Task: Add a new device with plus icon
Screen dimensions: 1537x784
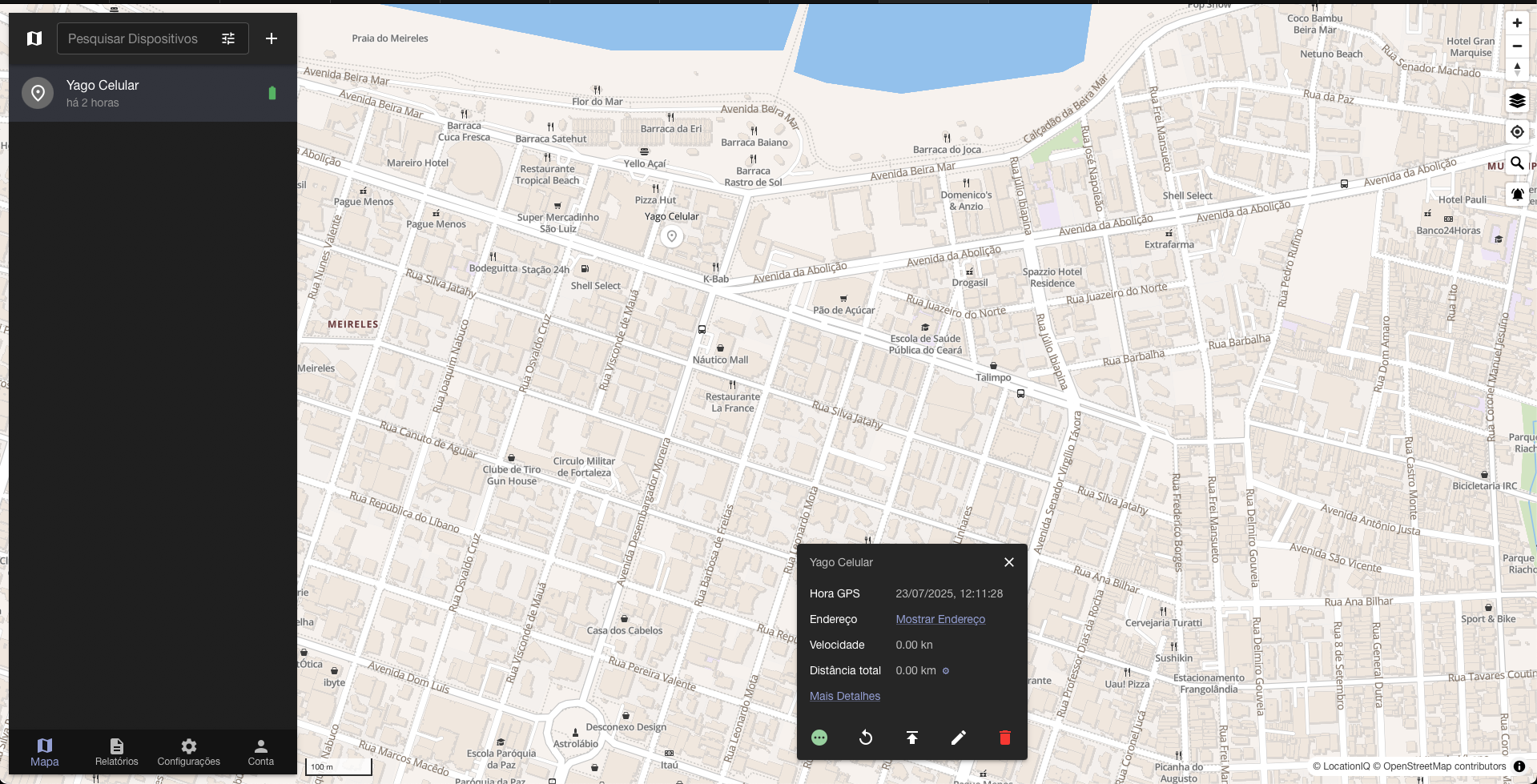Action: 272,38
